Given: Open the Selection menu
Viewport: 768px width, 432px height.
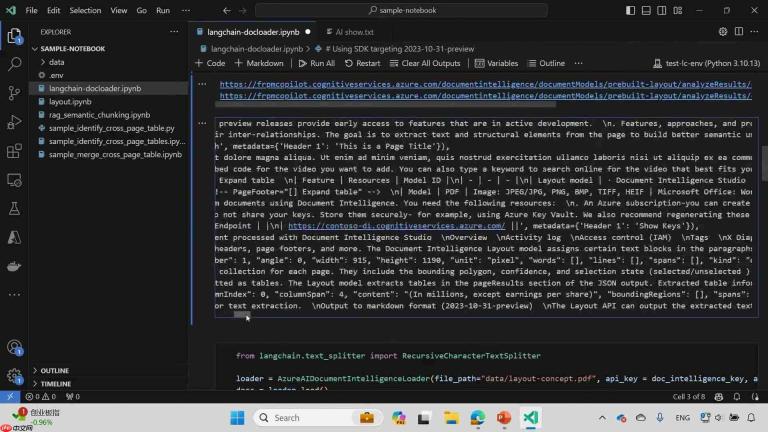Looking at the screenshot, I should pos(85,10).
